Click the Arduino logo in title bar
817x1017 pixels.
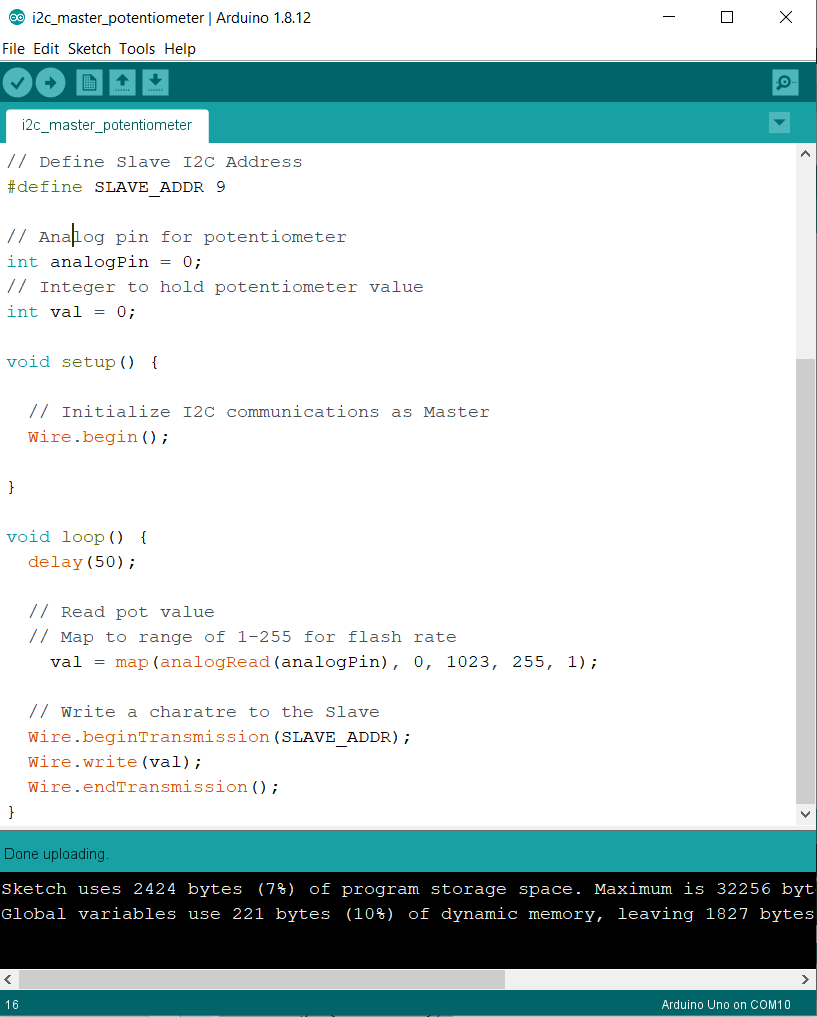coord(16,18)
